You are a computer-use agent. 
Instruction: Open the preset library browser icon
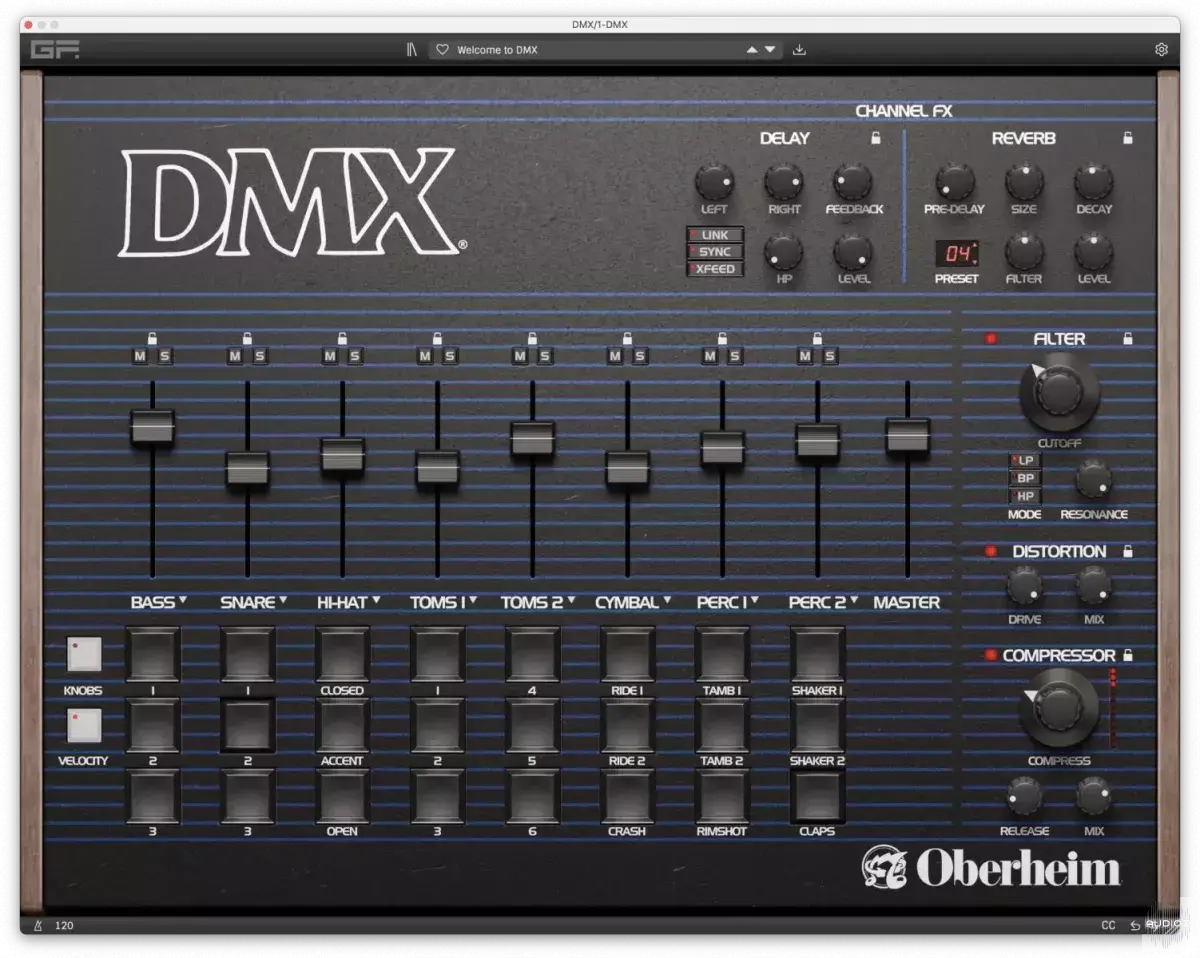click(x=411, y=50)
